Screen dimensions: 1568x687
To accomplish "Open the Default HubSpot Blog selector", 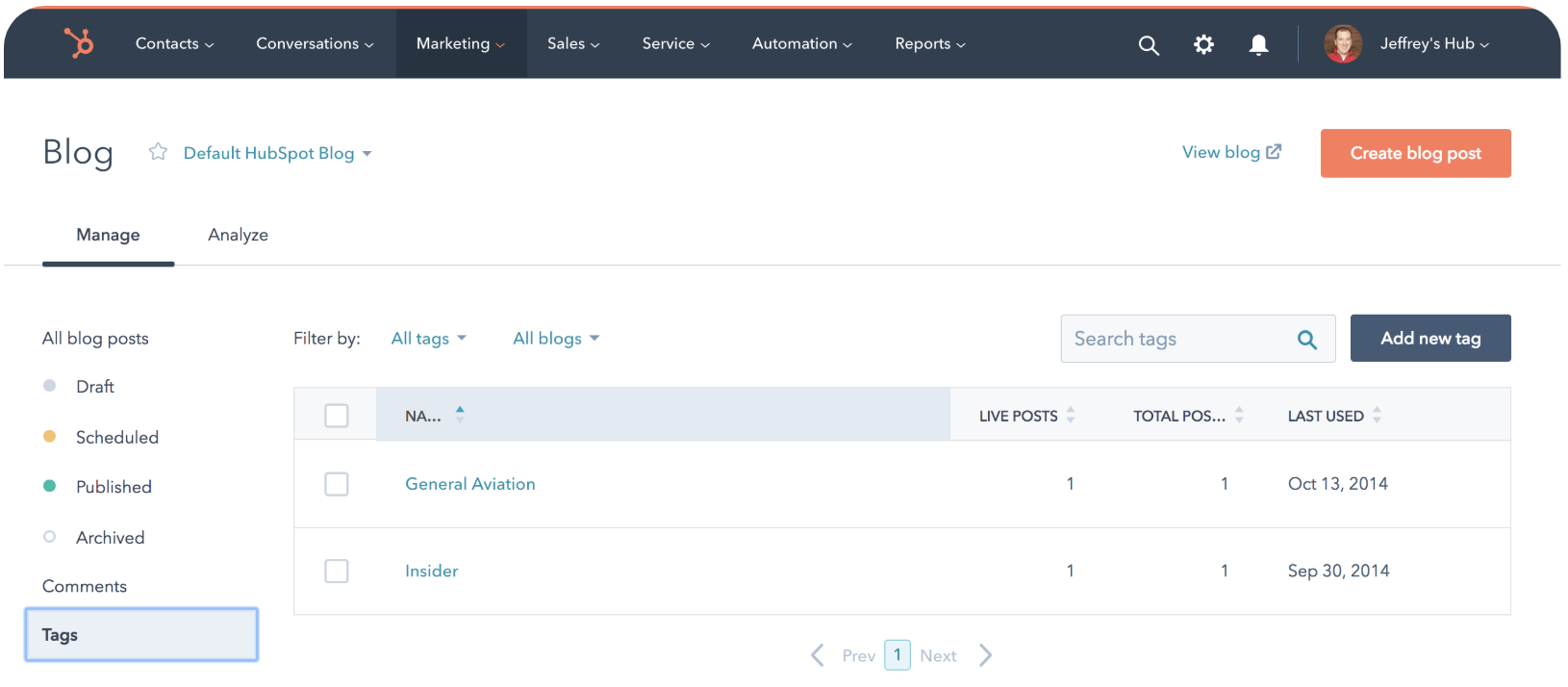I will click(277, 153).
